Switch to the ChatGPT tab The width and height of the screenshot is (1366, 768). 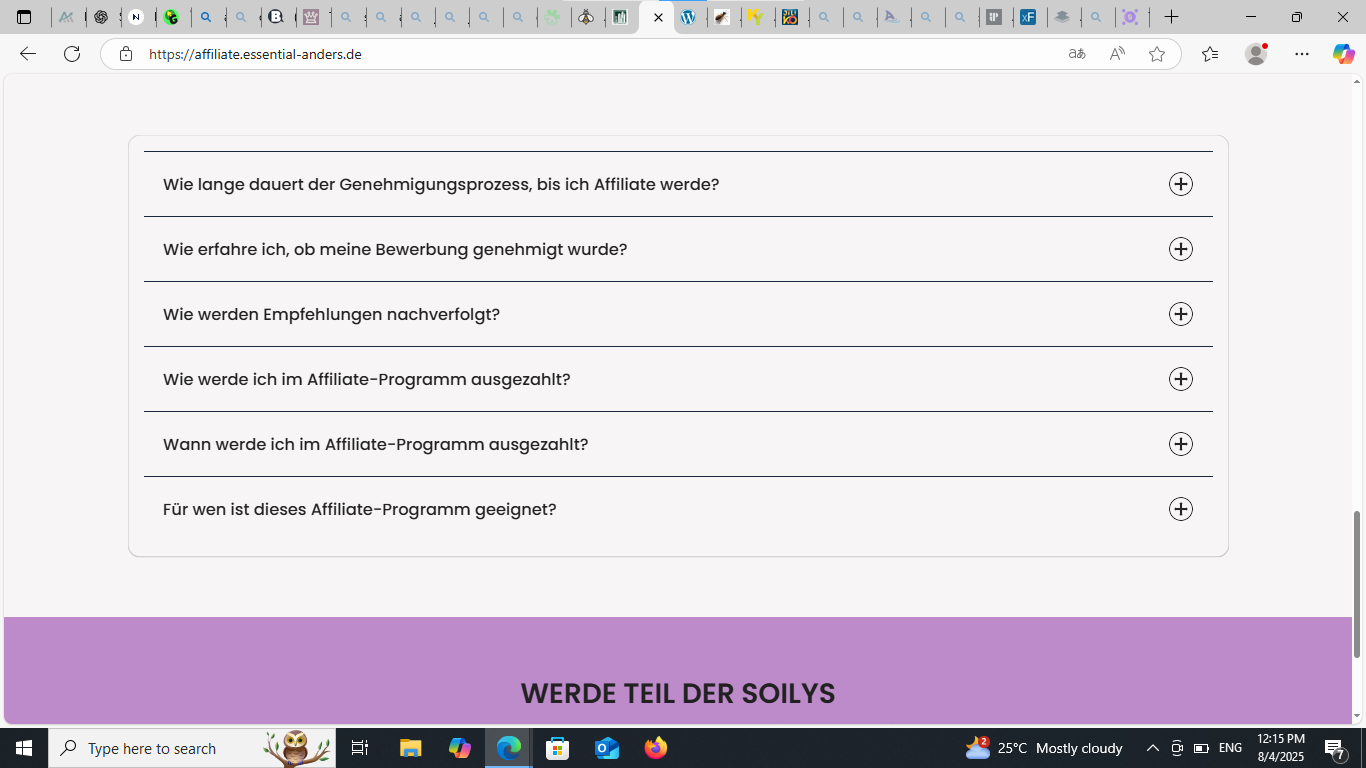click(101, 17)
